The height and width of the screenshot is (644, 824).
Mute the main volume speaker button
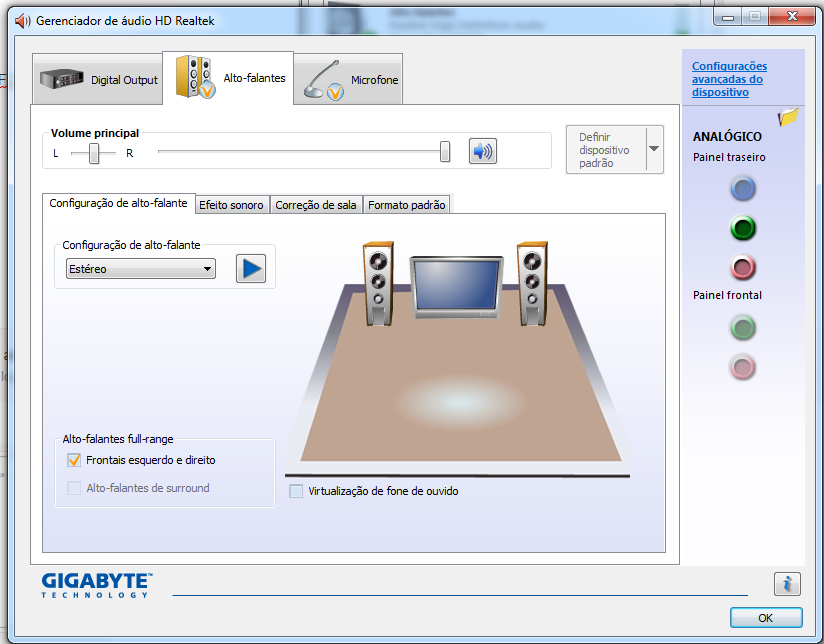482,151
